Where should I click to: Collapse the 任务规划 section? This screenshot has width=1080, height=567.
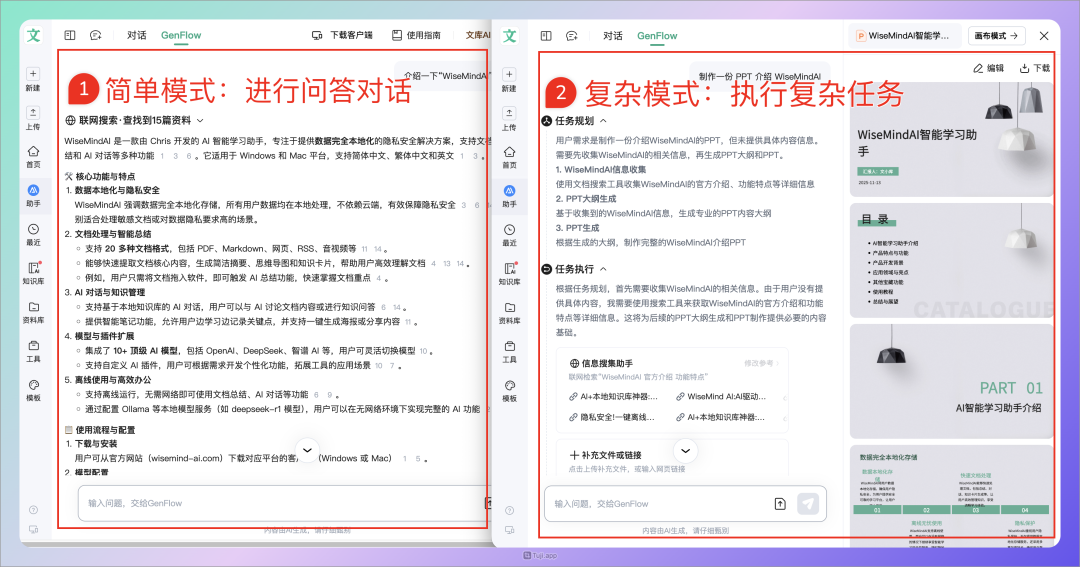pyautogui.click(x=603, y=121)
